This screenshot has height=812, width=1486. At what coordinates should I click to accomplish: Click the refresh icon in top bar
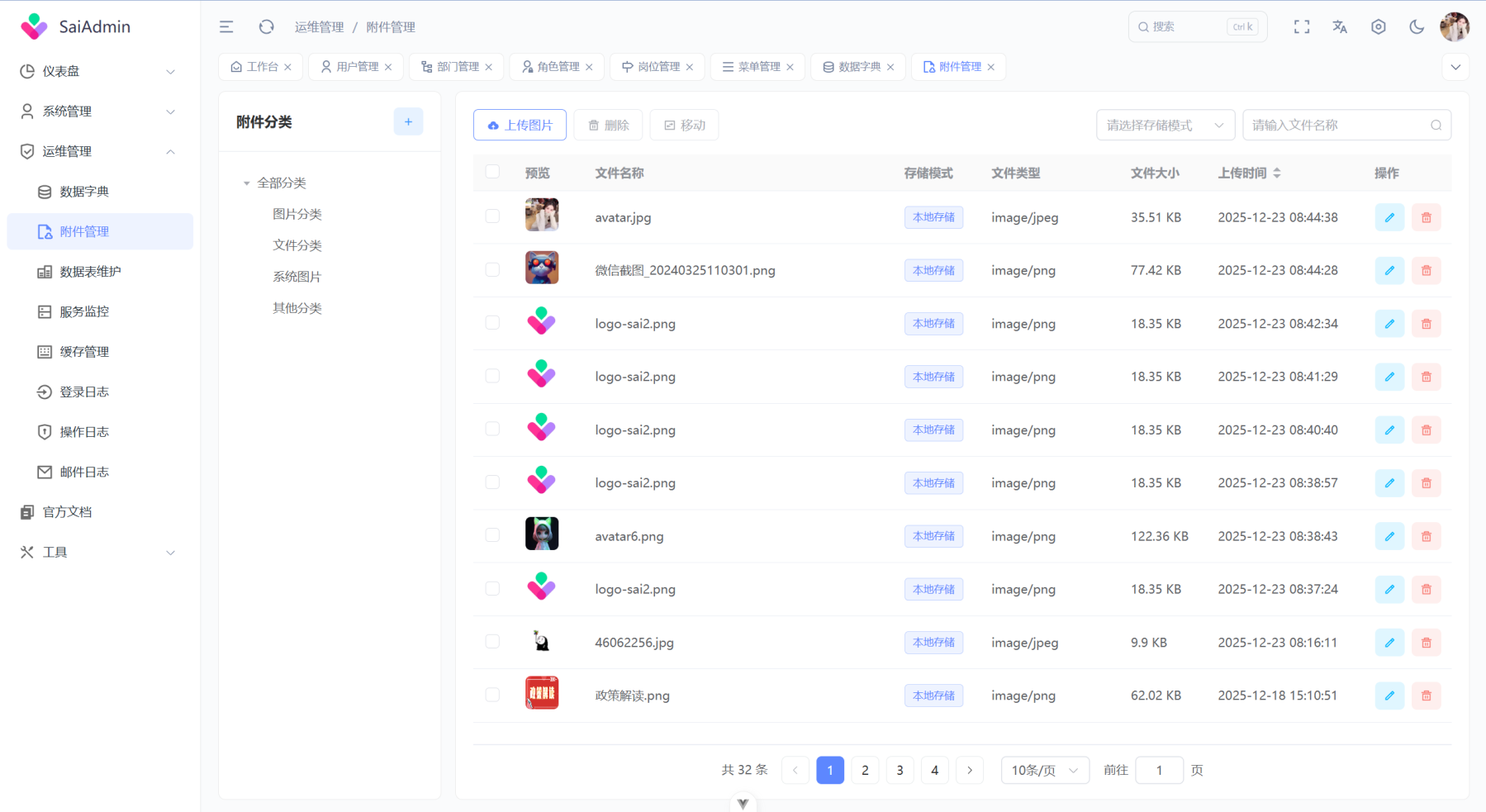click(x=266, y=27)
